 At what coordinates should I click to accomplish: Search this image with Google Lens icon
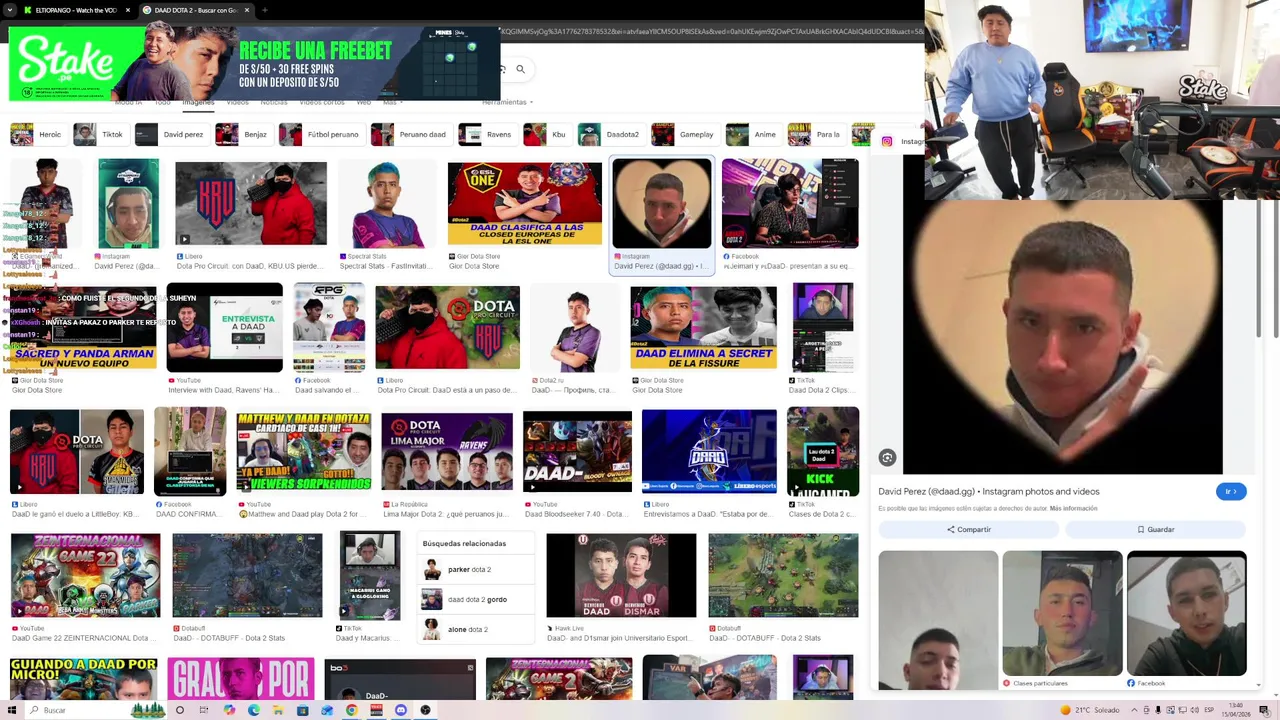click(x=887, y=457)
